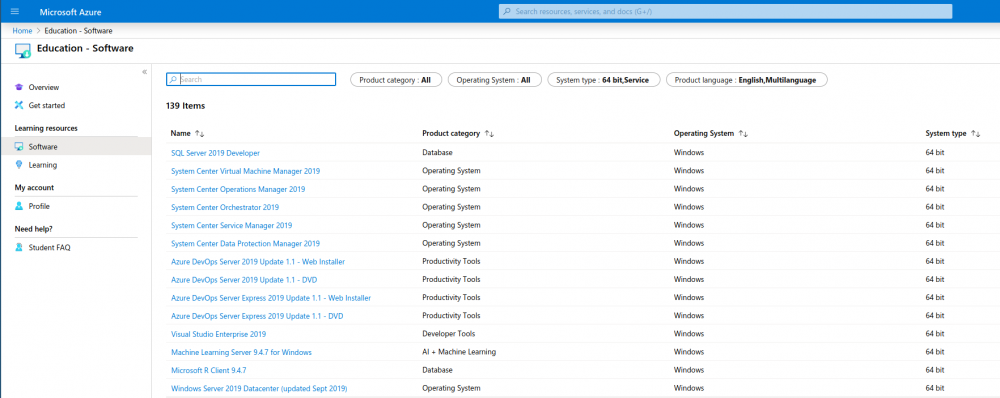
Task: Click 64 bit cell in Visual Studio Enterprise row
Action: (x=935, y=334)
